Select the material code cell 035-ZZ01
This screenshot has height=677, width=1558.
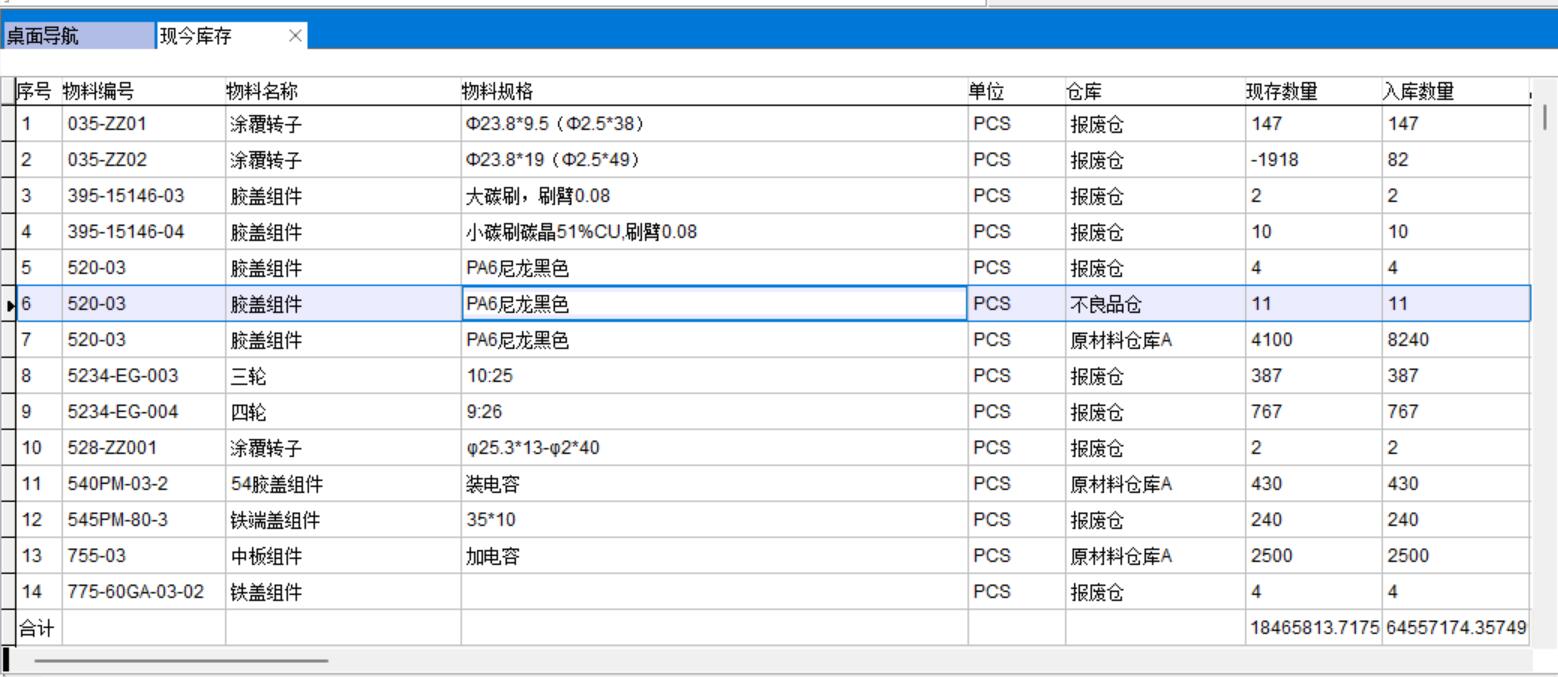[142, 125]
